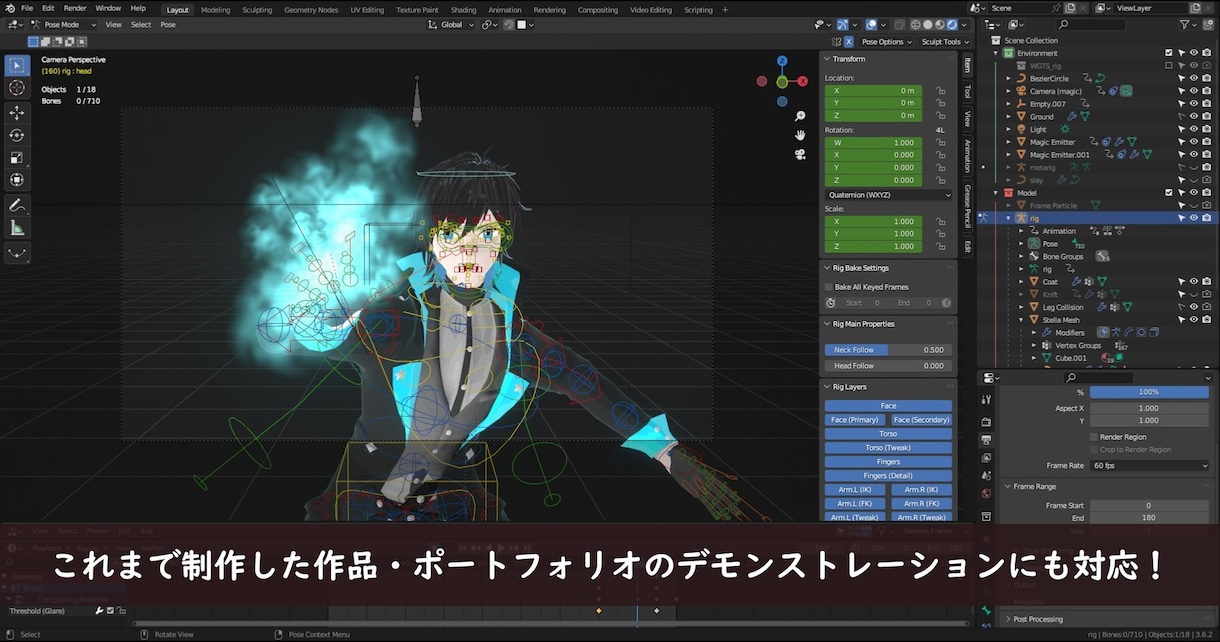Adjust the Neck Follow slider
Image resolution: width=1220 pixels, height=642 pixels.
(888, 350)
